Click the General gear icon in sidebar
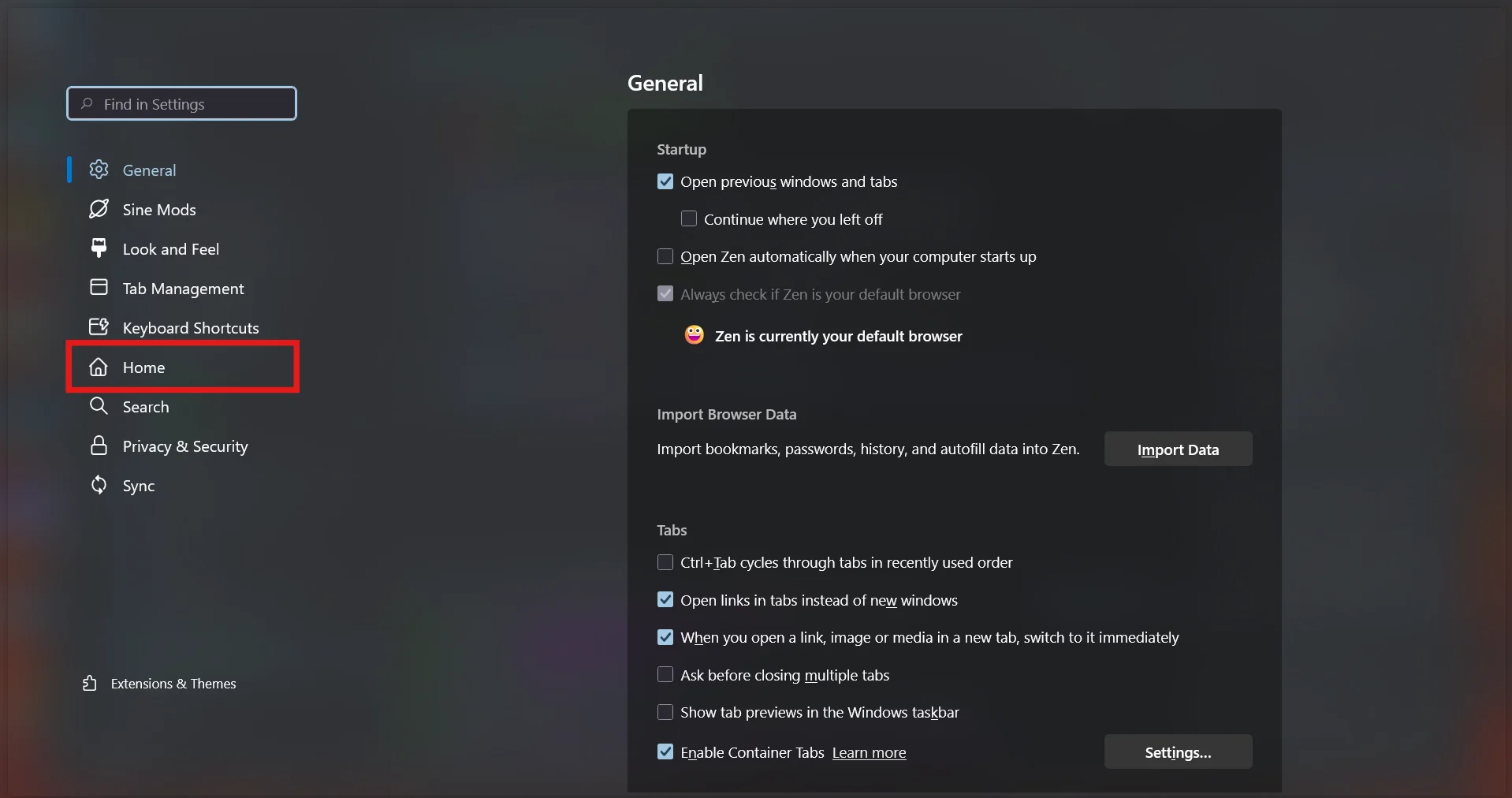The width and height of the screenshot is (1512, 798). (x=99, y=170)
